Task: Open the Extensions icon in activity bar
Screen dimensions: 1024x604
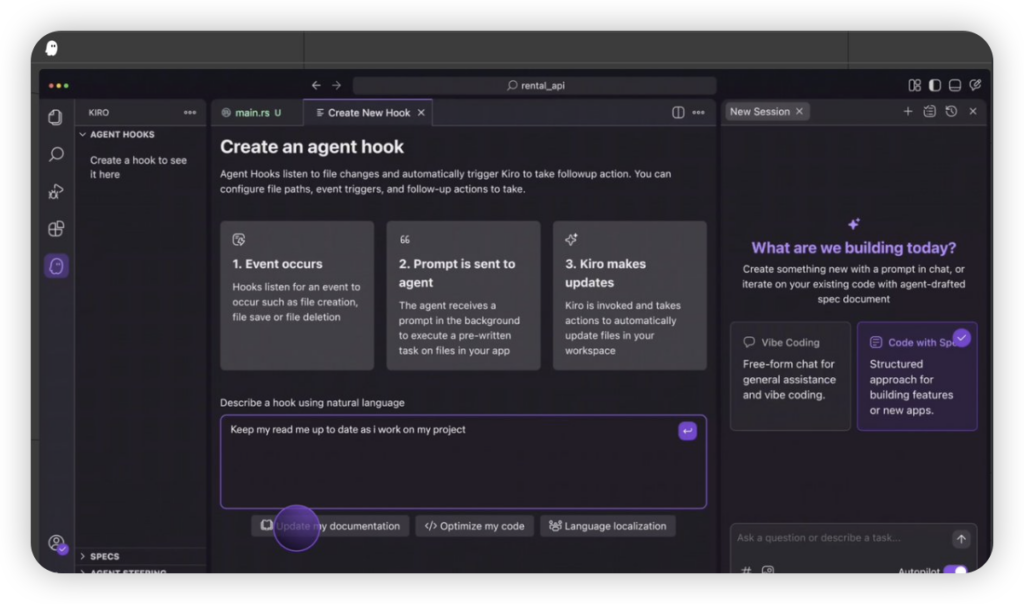Action: pos(56,229)
